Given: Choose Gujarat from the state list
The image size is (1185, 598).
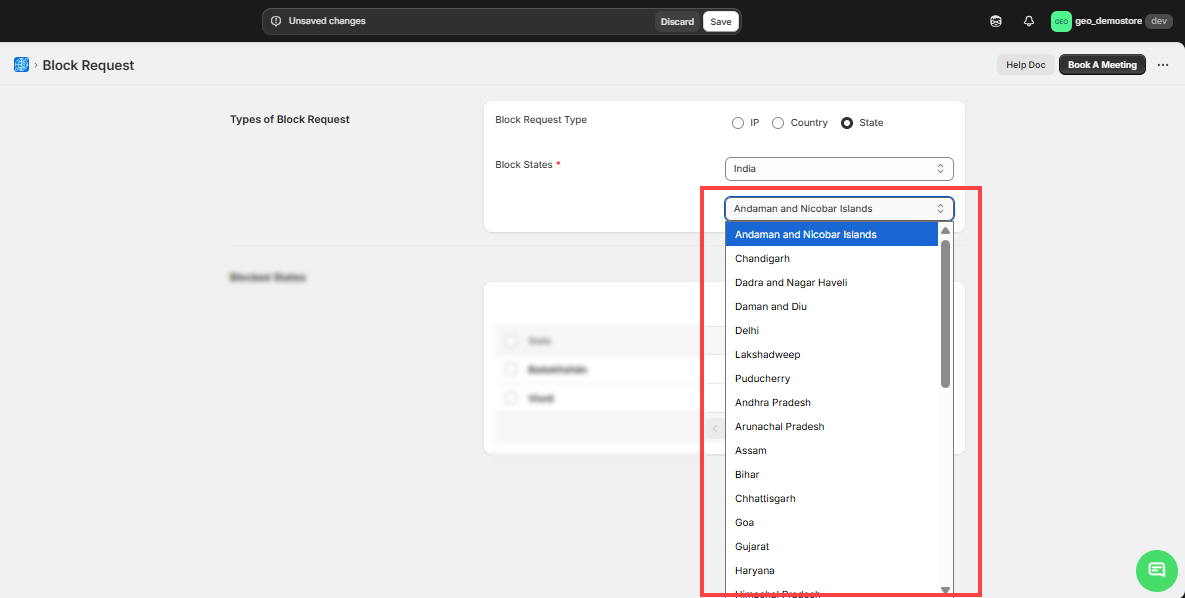Looking at the screenshot, I should (752, 547).
